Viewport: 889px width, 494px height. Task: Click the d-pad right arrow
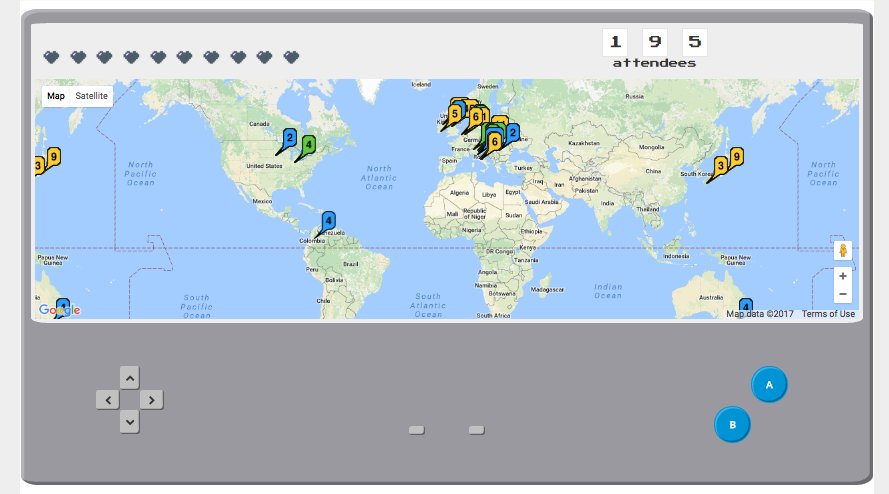tap(151, 400)
